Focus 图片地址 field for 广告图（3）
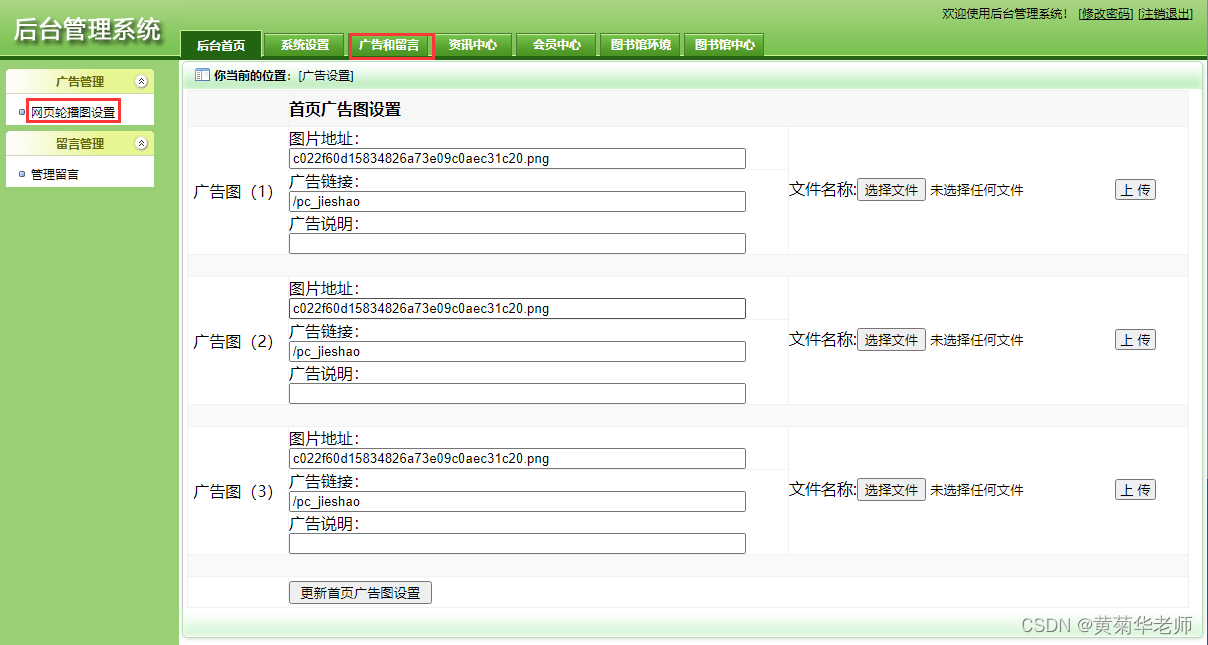Image resolution: width=1208 pixels, height=645 pixels. [517, 459]
